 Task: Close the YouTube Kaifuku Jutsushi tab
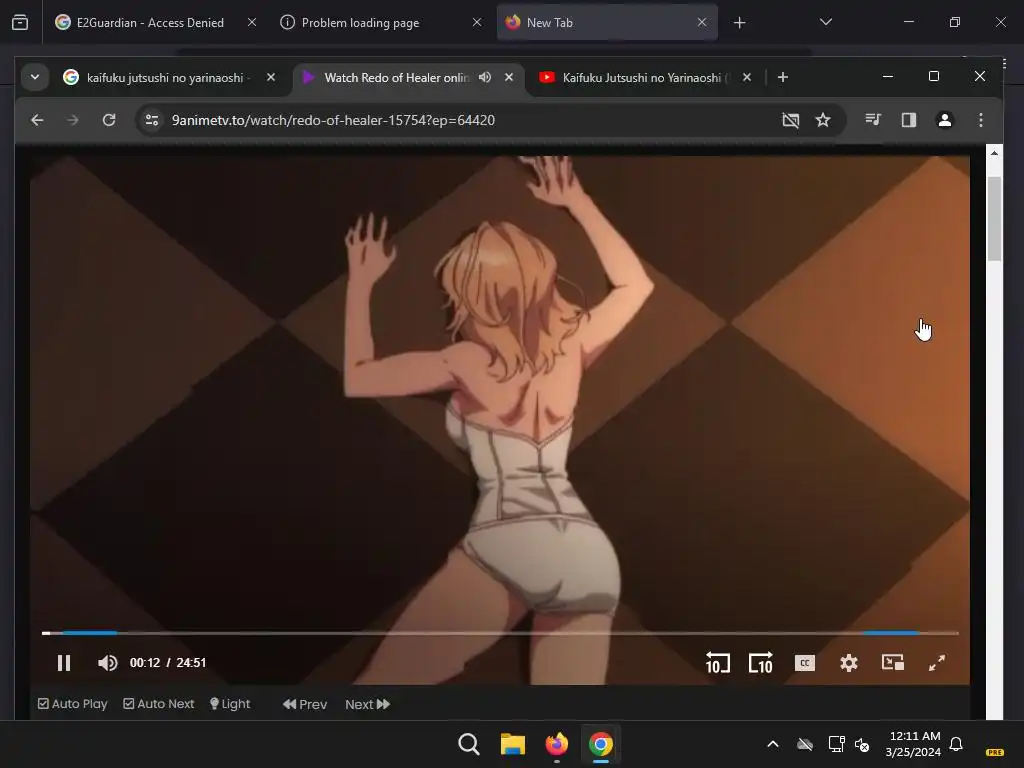pyautogui.click(x=746, y=77)
